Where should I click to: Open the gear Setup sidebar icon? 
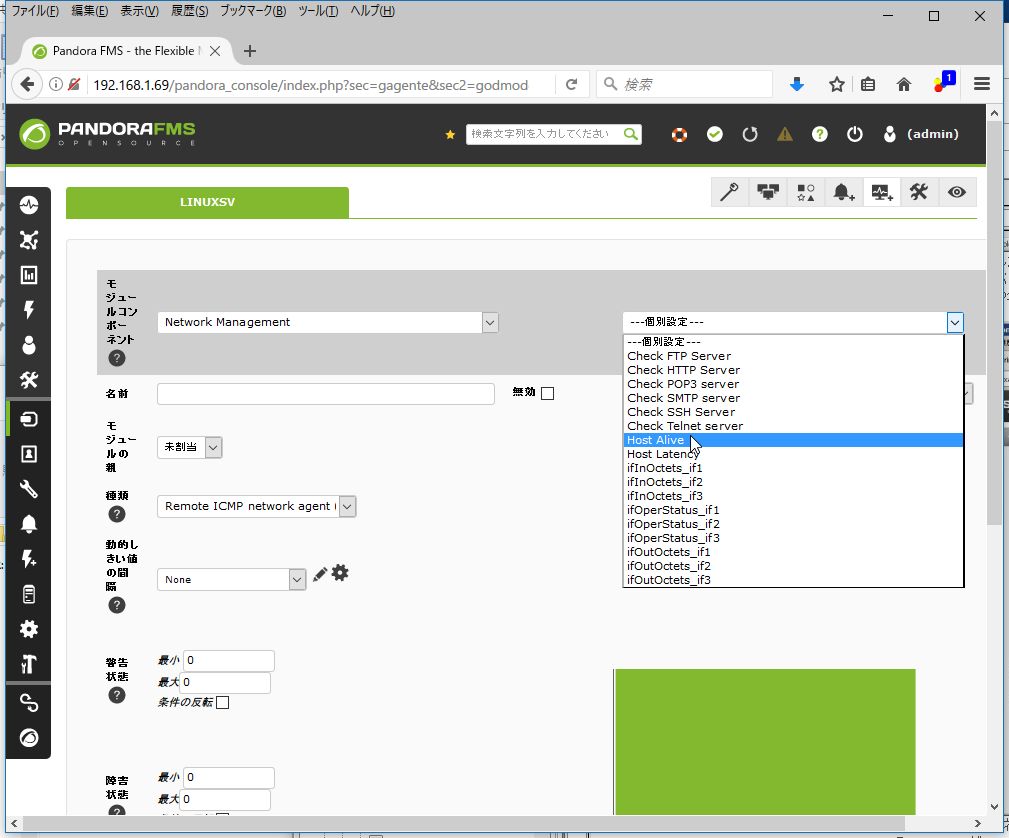(x=29, y=629)
